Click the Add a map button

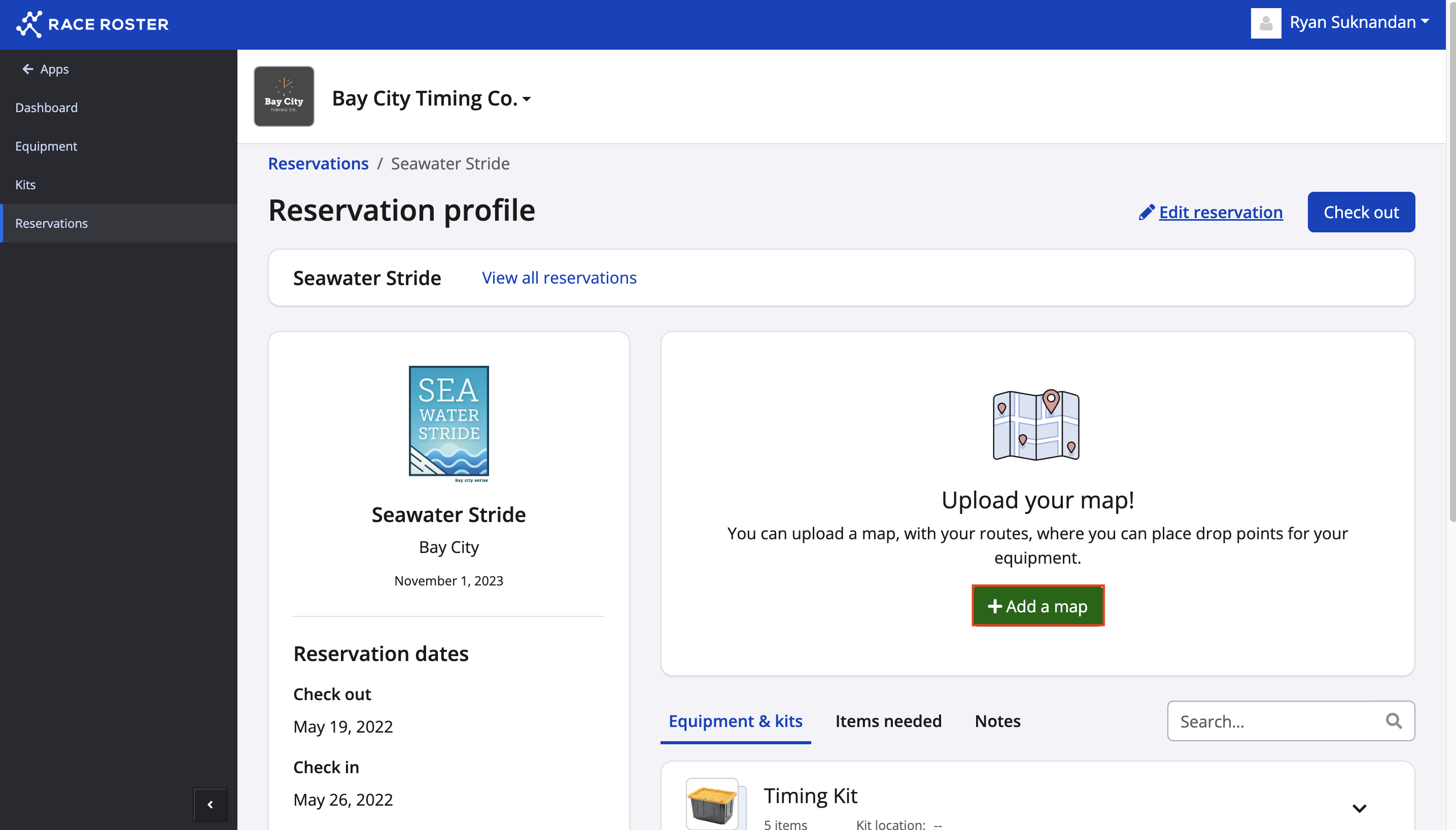[1037, 605]
